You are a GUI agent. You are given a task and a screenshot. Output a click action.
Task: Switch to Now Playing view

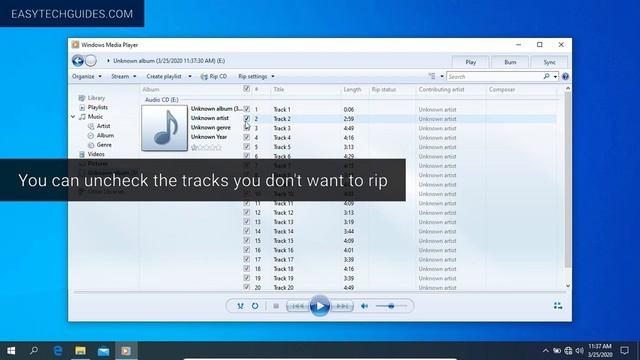point(558,306)
